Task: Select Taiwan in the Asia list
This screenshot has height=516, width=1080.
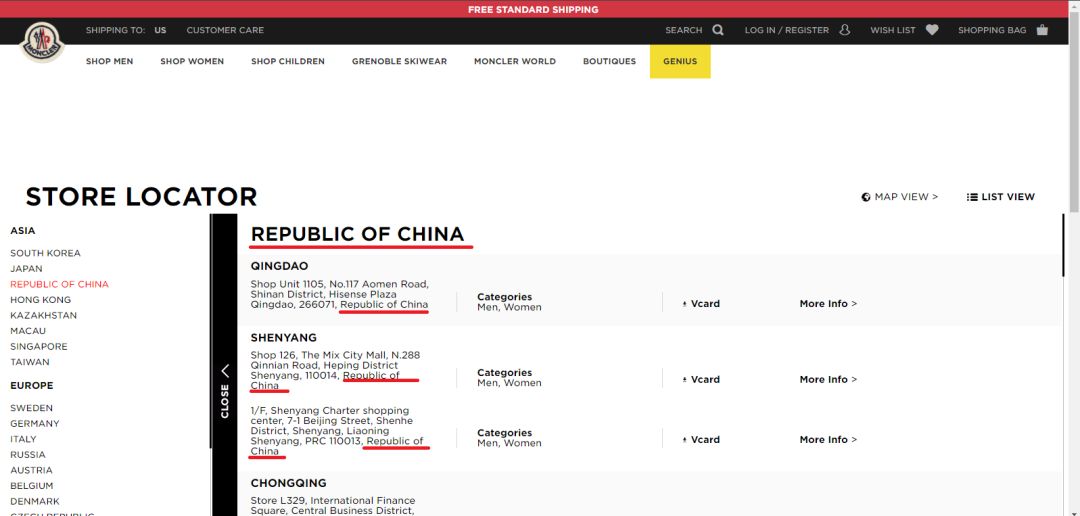Action: 30,362
